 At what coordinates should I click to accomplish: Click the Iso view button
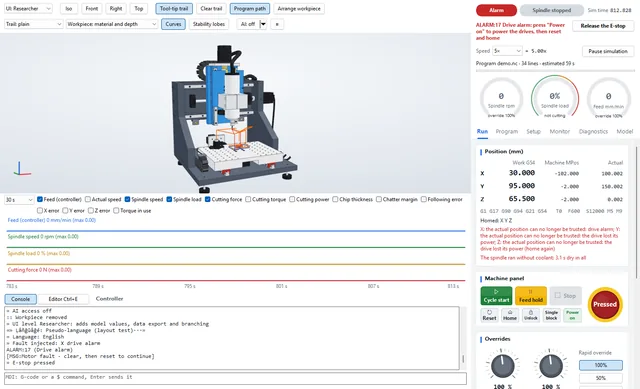[69, 9]
